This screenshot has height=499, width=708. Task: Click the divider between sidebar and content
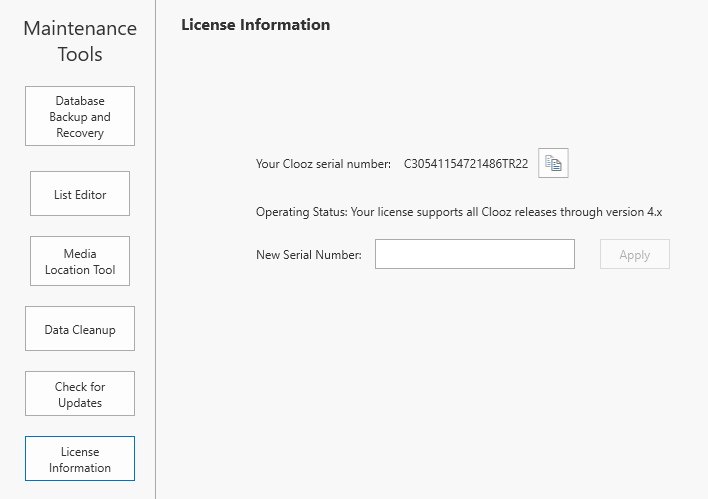coord(156,250)
